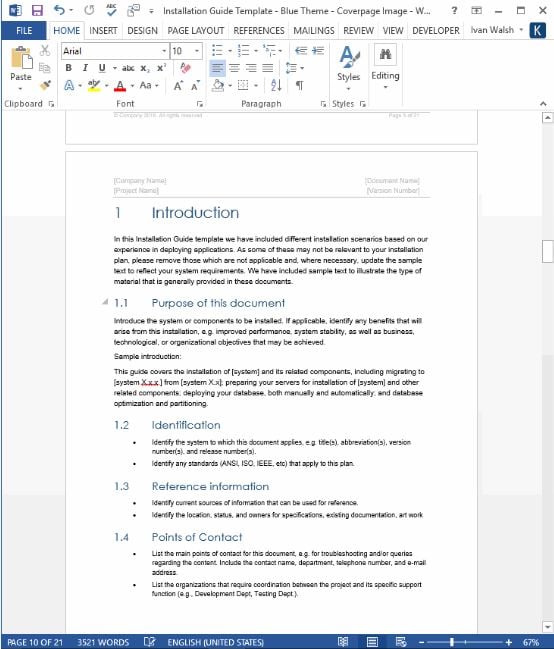Open the Paste options dropdown arrow

point(20,89)
